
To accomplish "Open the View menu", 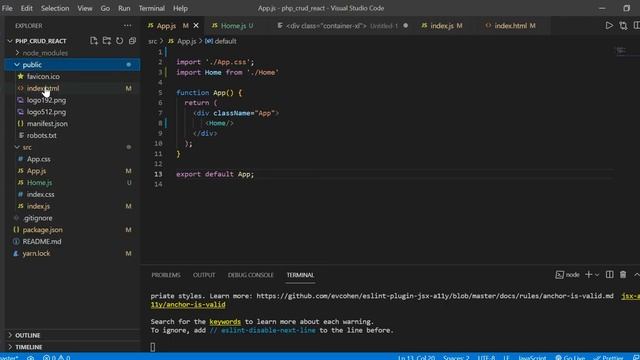I will tap(84, 8).
